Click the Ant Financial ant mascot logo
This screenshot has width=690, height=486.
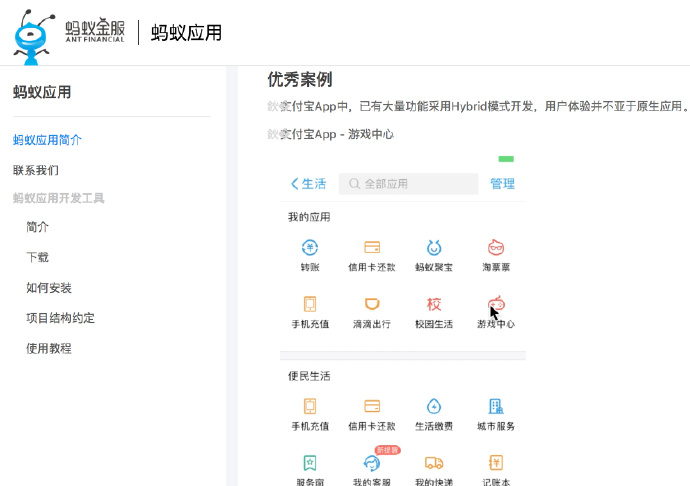pos(33,37)
